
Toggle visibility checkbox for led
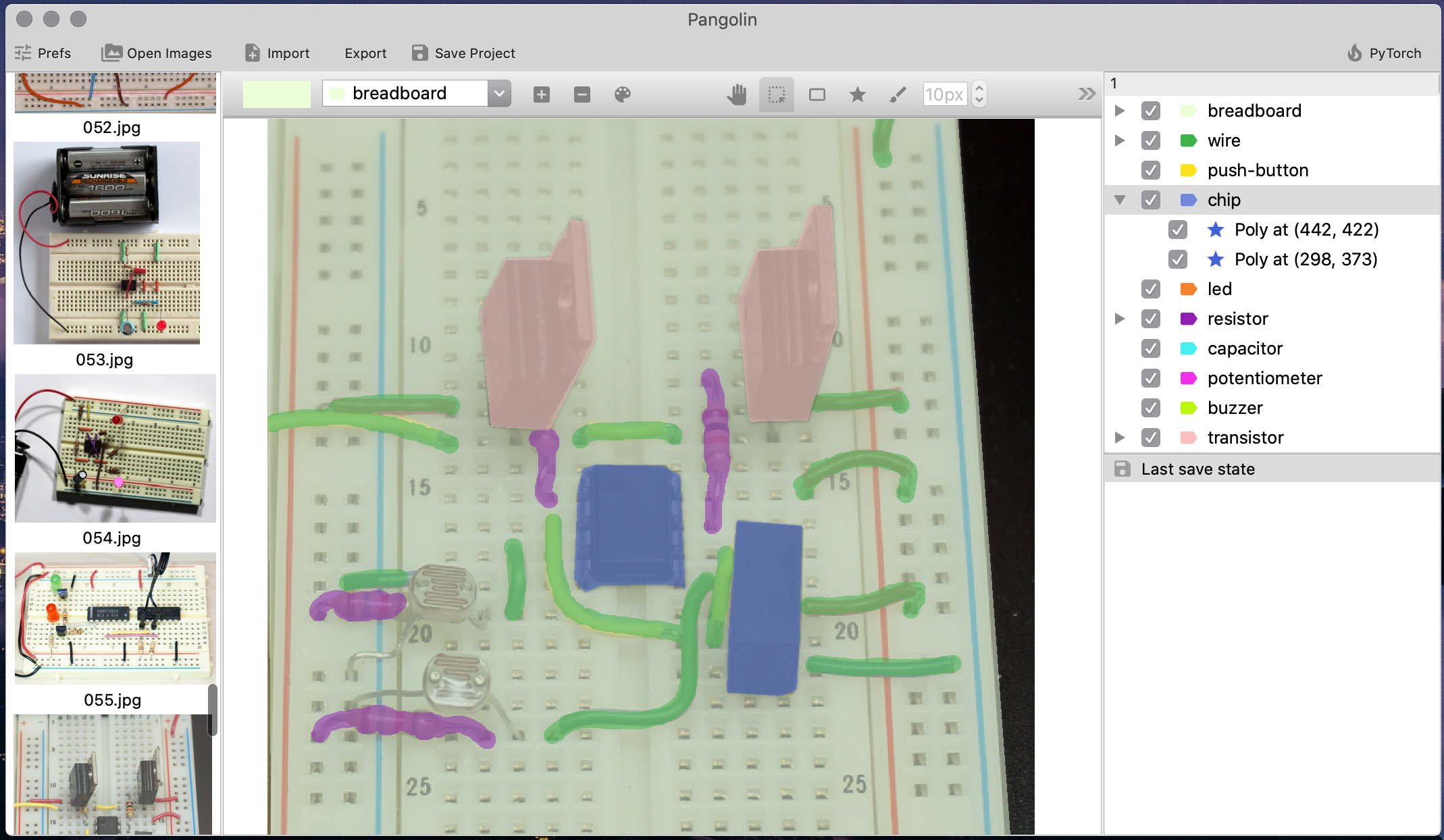[1151, 289]
